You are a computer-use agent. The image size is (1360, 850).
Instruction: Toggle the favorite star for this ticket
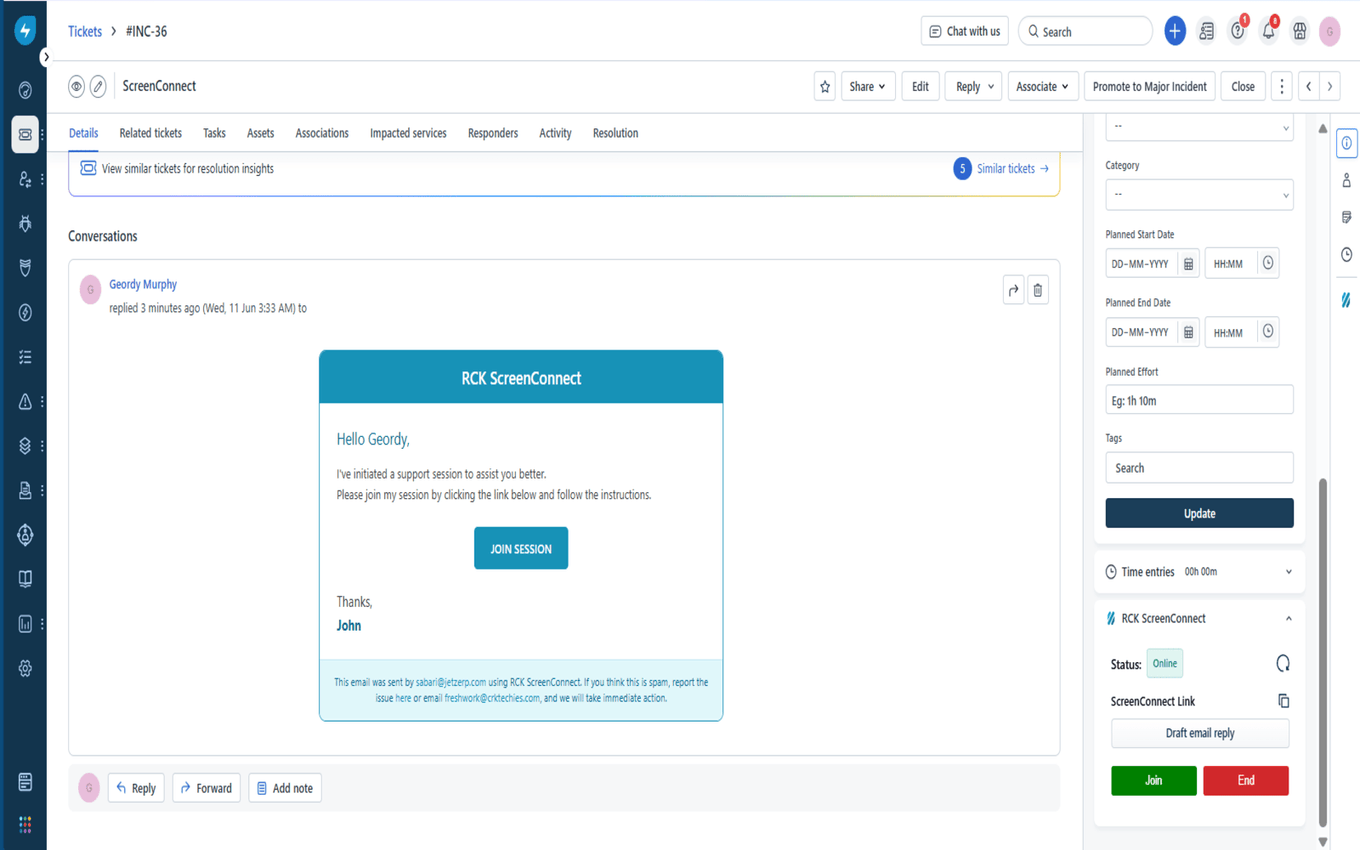(825, 86)
